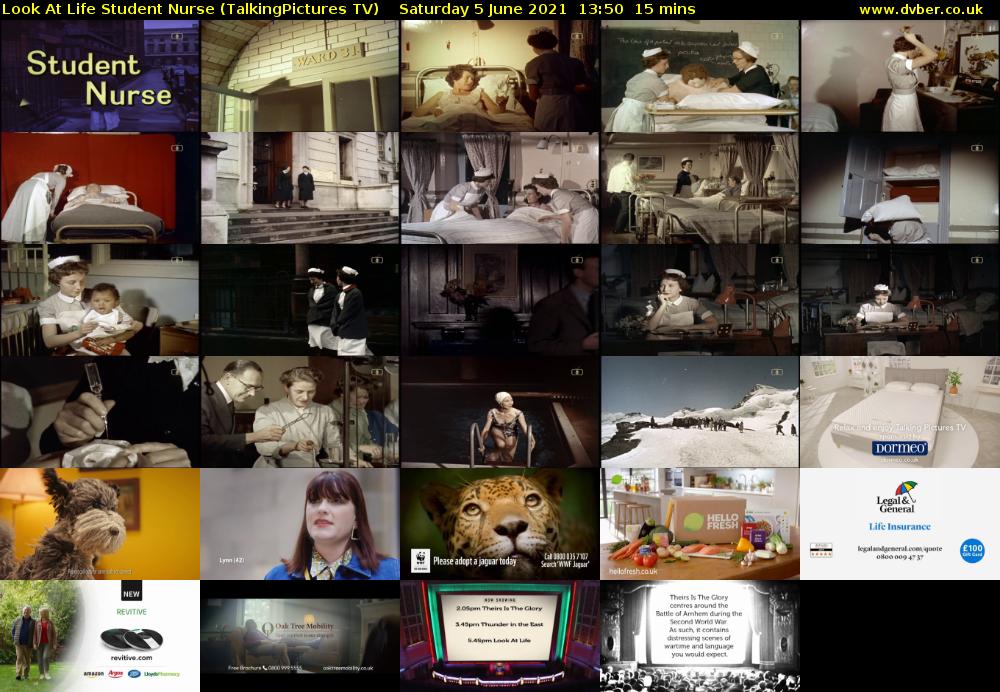Open the Theirs Is The Glory warning thumbnail
The height and width of the screenshot is (692, 1000).
(700, 636)
